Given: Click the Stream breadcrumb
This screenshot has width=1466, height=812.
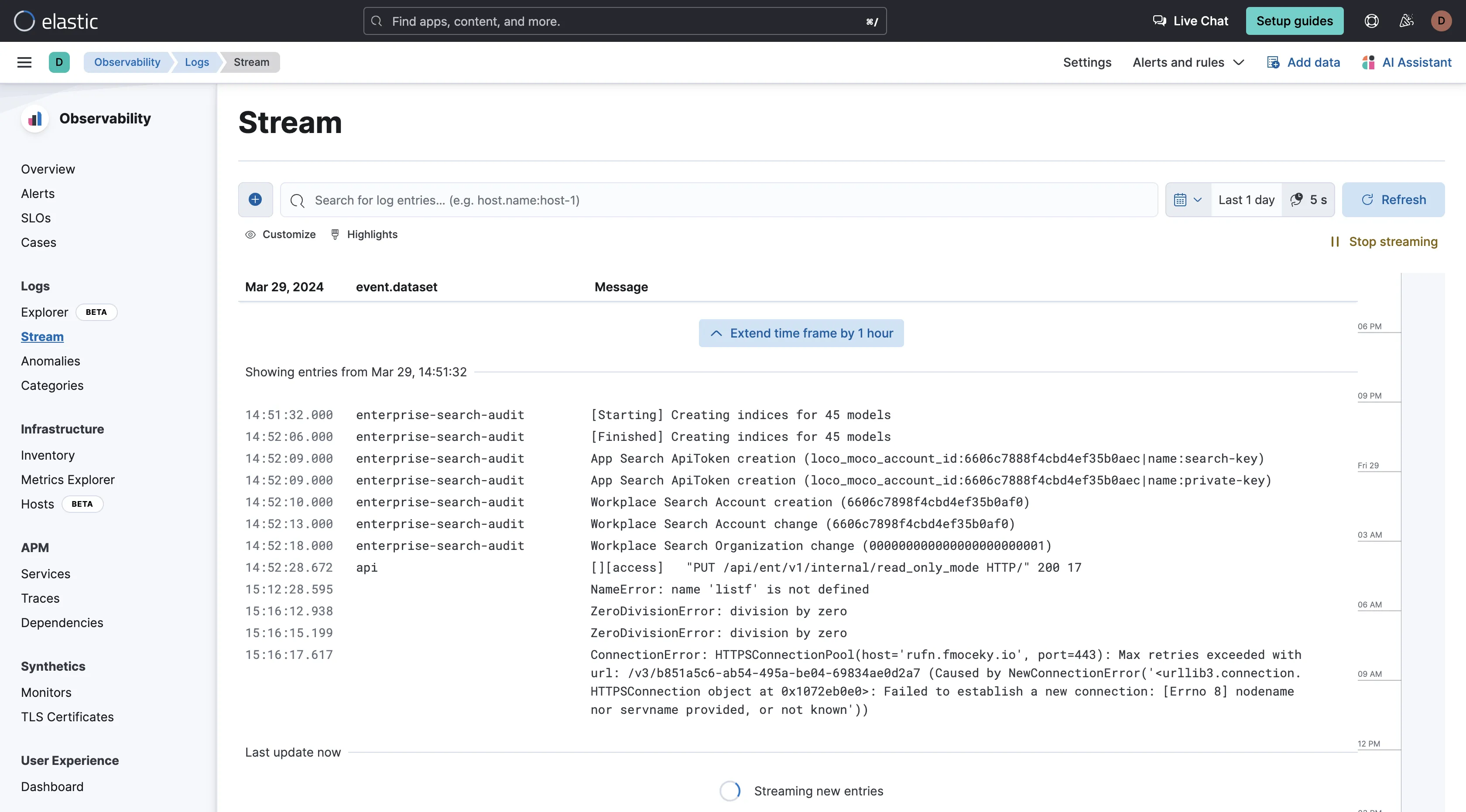Looking at the screenshot, I should coord(251,62).
